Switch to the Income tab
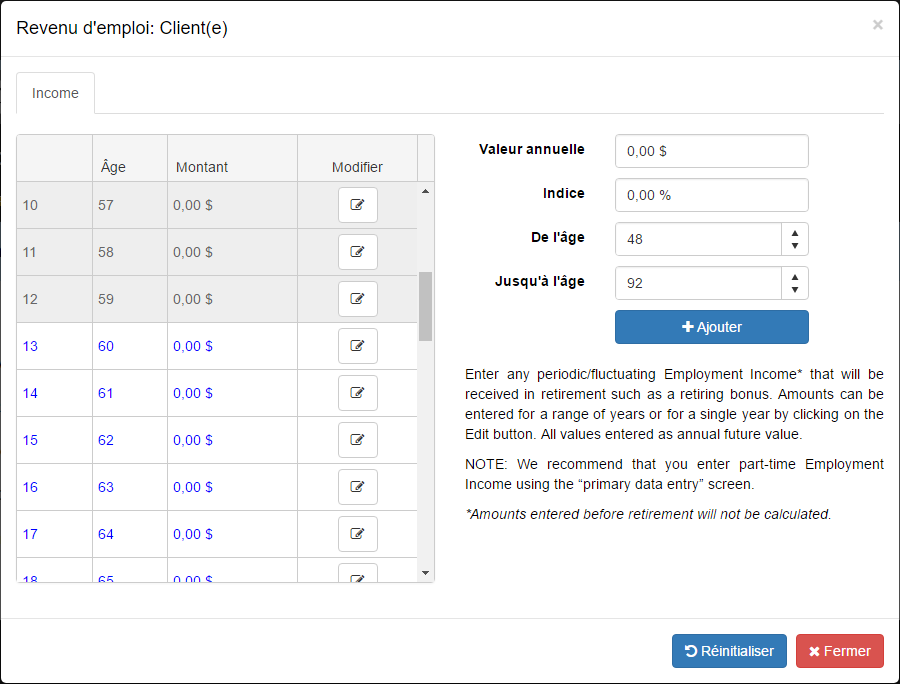This screenshot has width=900, height=684. pos(55,93)
